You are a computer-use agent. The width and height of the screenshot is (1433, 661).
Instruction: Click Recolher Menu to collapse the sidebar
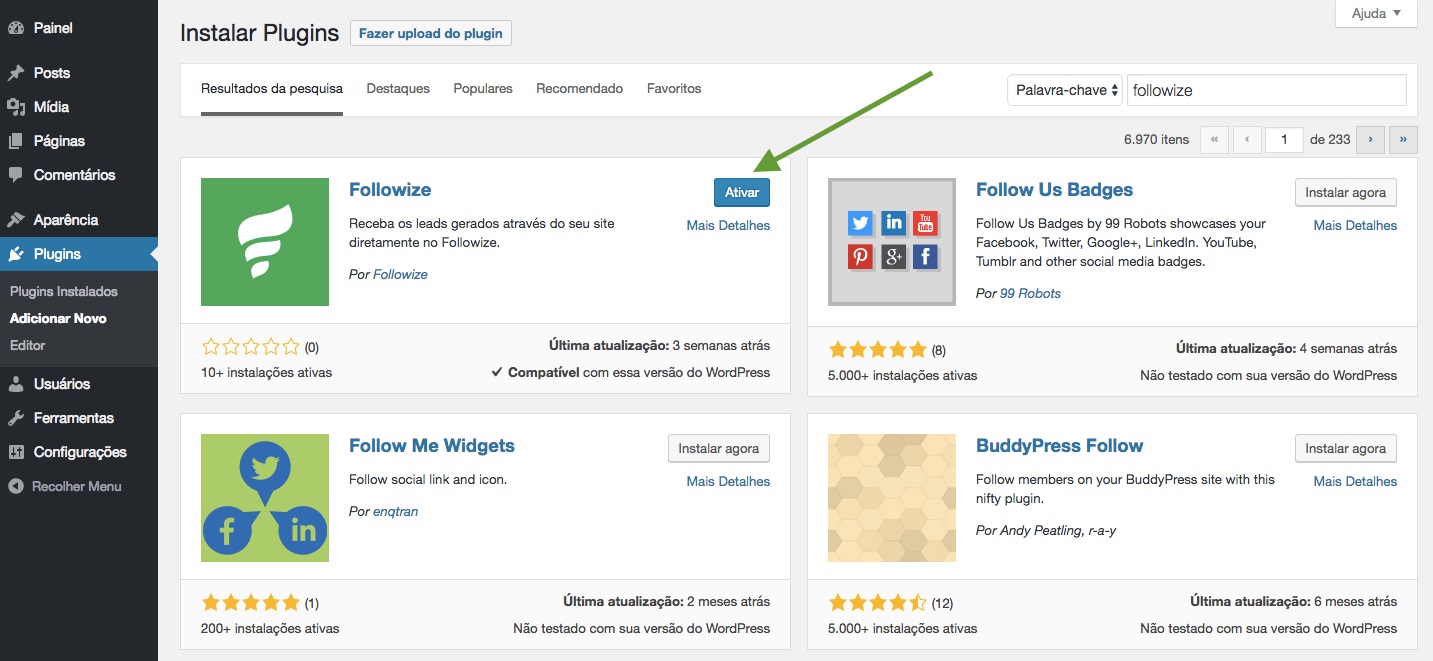(77, 487)
